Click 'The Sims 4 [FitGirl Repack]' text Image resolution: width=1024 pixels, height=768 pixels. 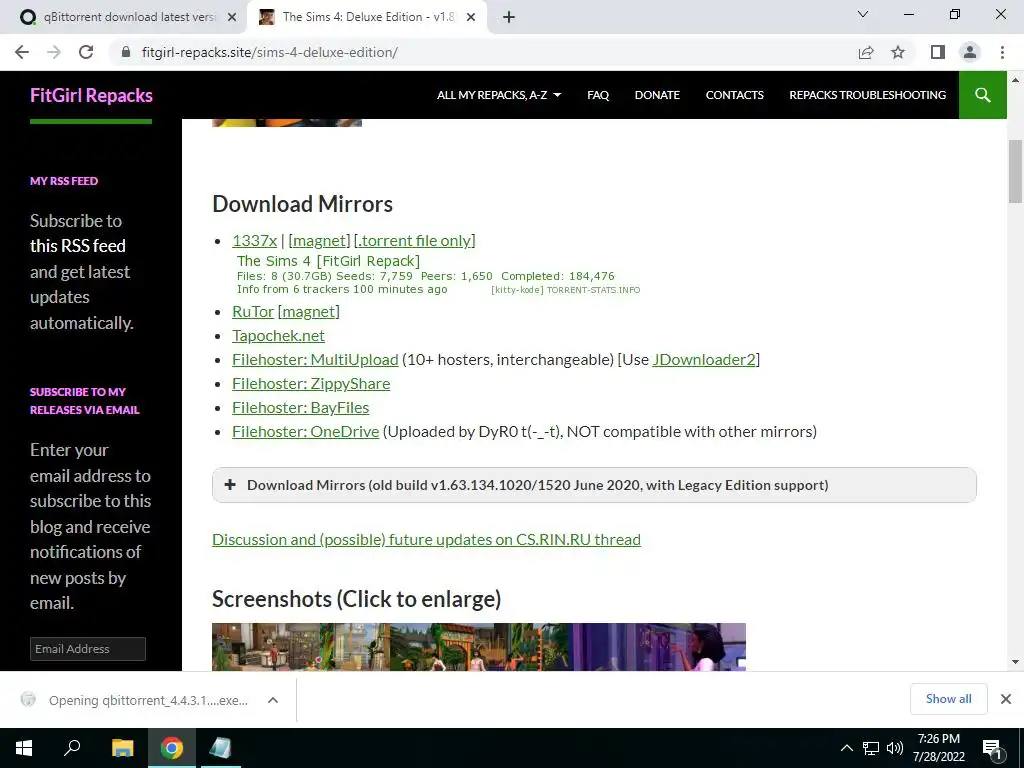point(328,261)
